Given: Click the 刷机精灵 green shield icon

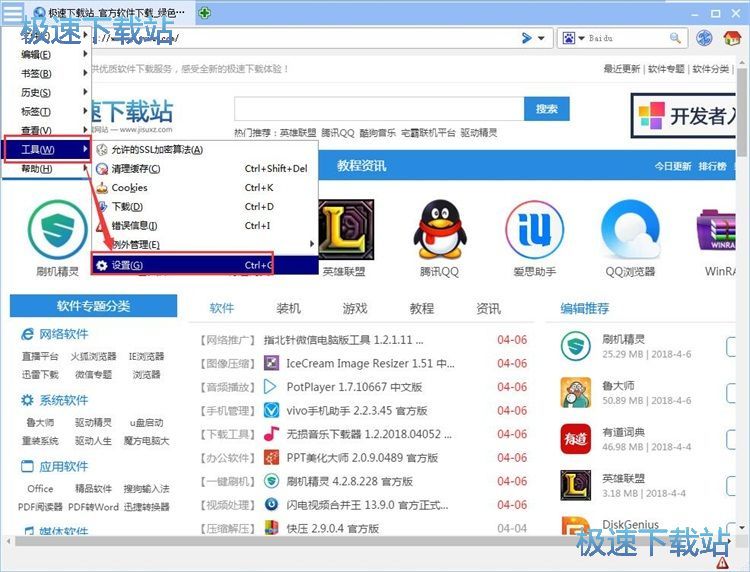Looking at the screenshot, I should [57, 228].
